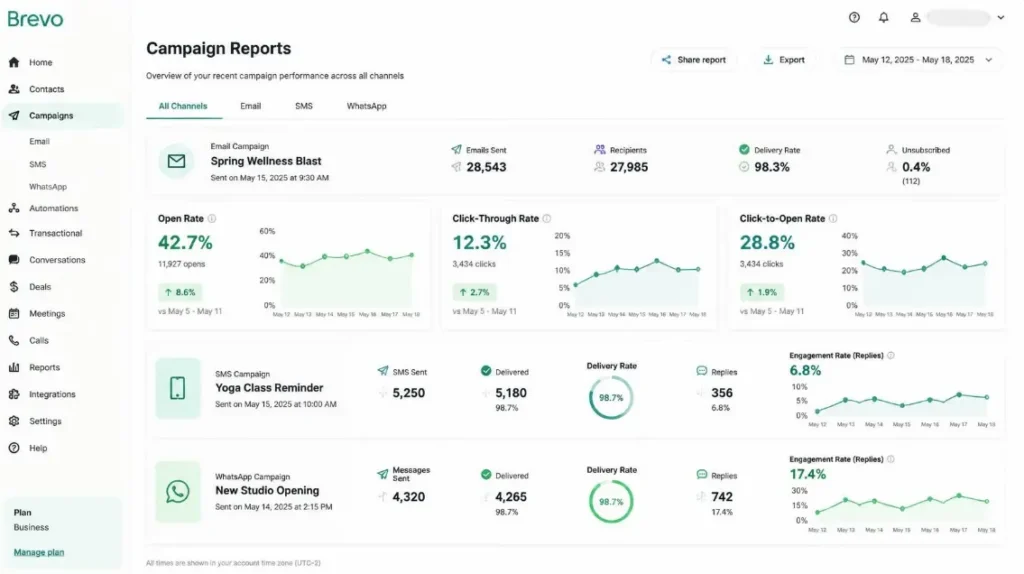Image resolution: width=1024 pixels, height=574 pixels.
Task: Open WhatsApp sub-item under Campaigns
Action: coord(48,187)
